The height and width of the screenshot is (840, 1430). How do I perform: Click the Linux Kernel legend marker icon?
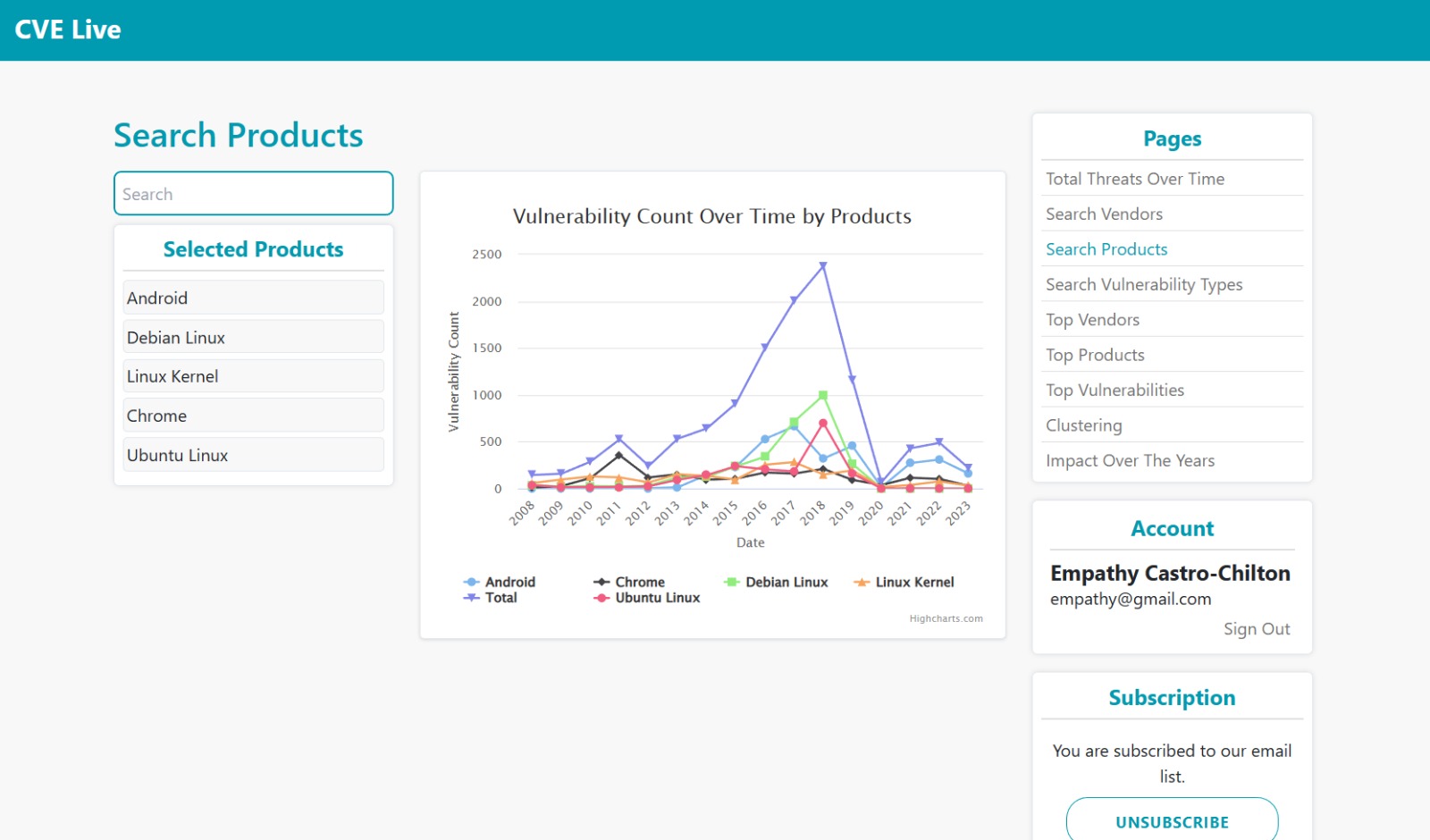coord(861,581)
